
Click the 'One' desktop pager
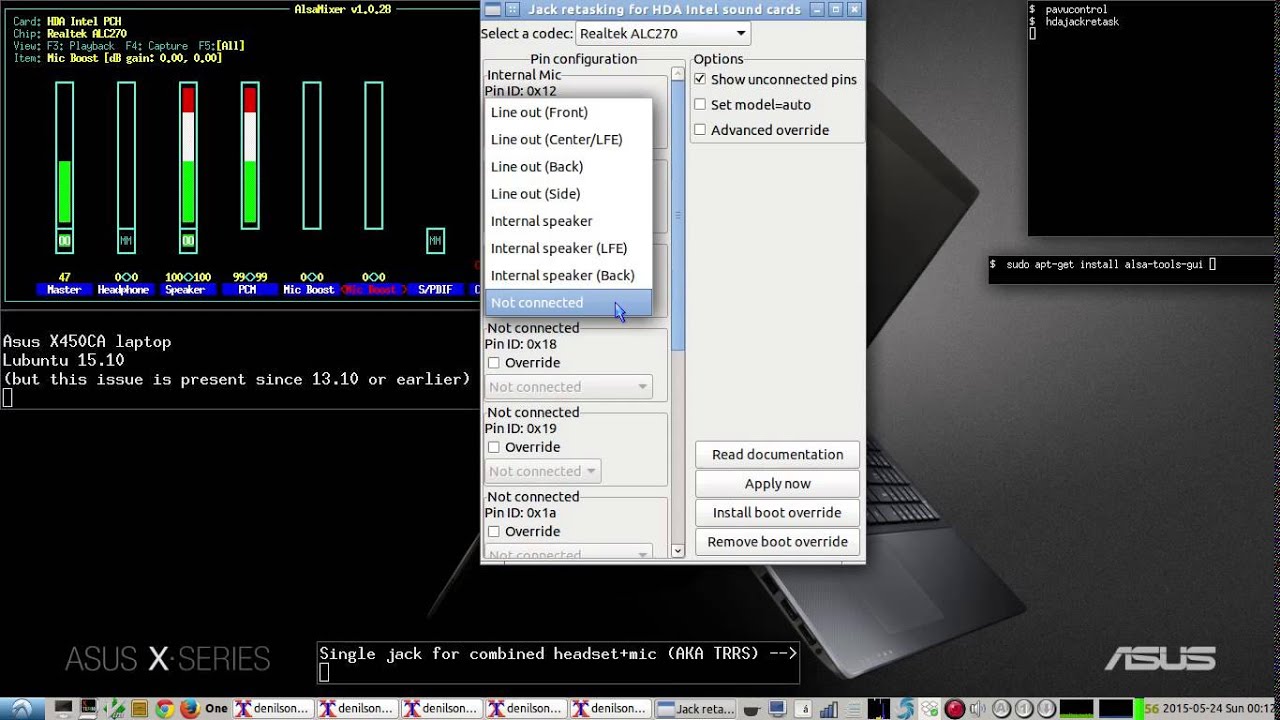click(216, 709)
